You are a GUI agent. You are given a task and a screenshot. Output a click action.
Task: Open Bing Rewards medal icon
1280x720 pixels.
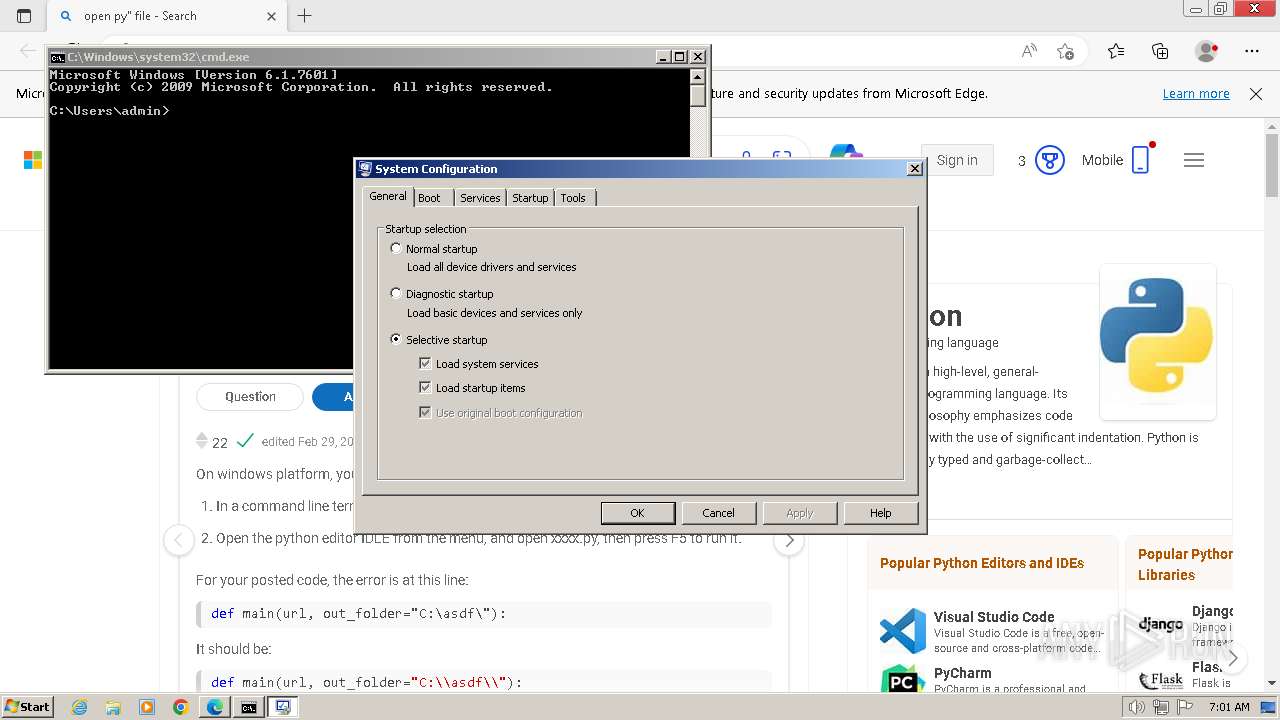[1049, 160]
